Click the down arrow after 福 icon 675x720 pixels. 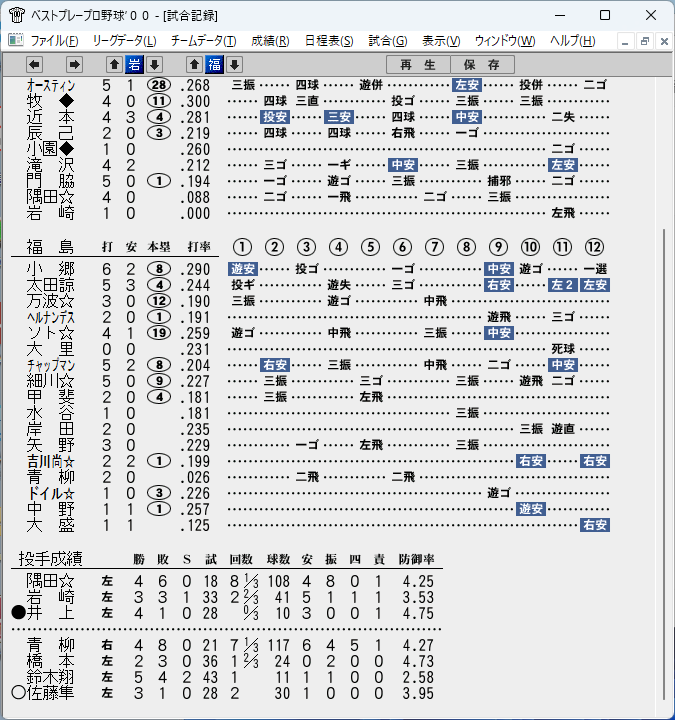point(235,65)
